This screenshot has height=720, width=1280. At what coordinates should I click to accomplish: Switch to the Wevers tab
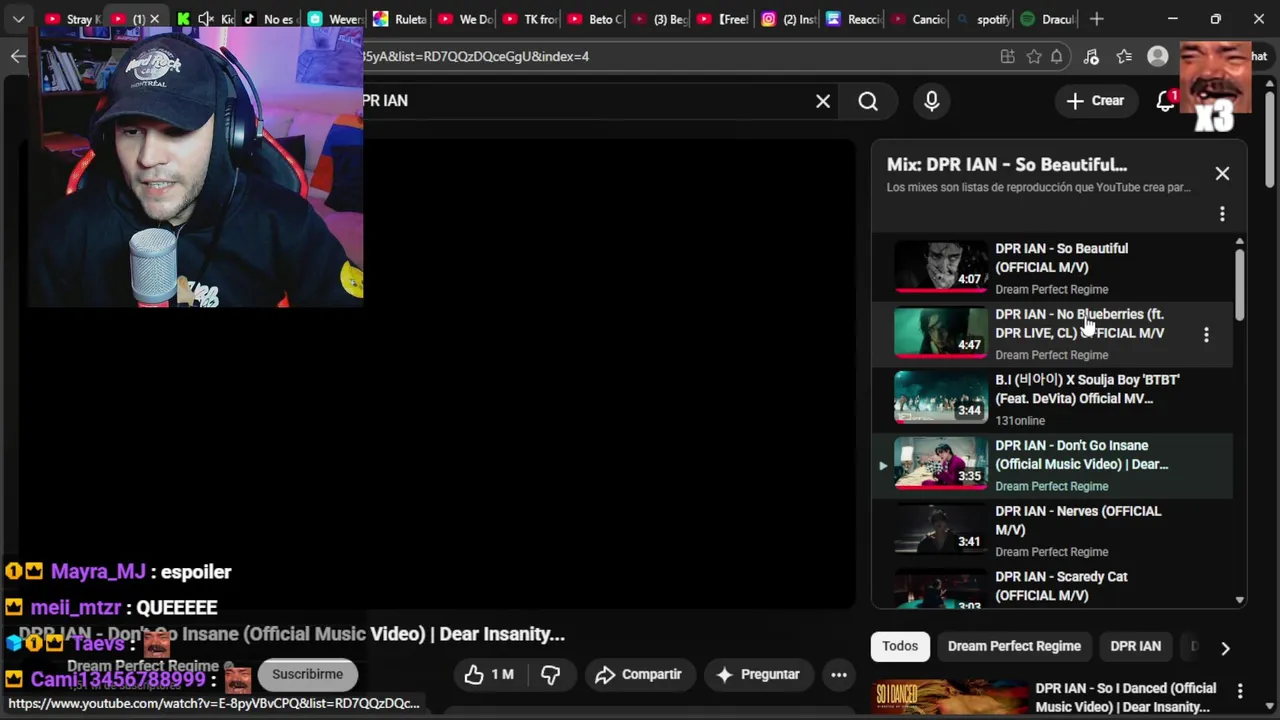[x=336, y=19]
